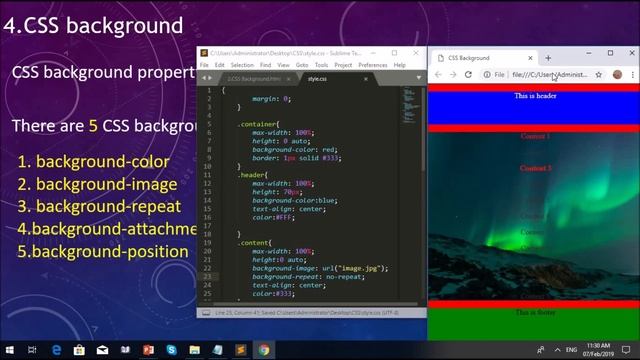640x360 pixels.
Task: Open Goto menu in Sublime Text
Action: coord(302,65)
